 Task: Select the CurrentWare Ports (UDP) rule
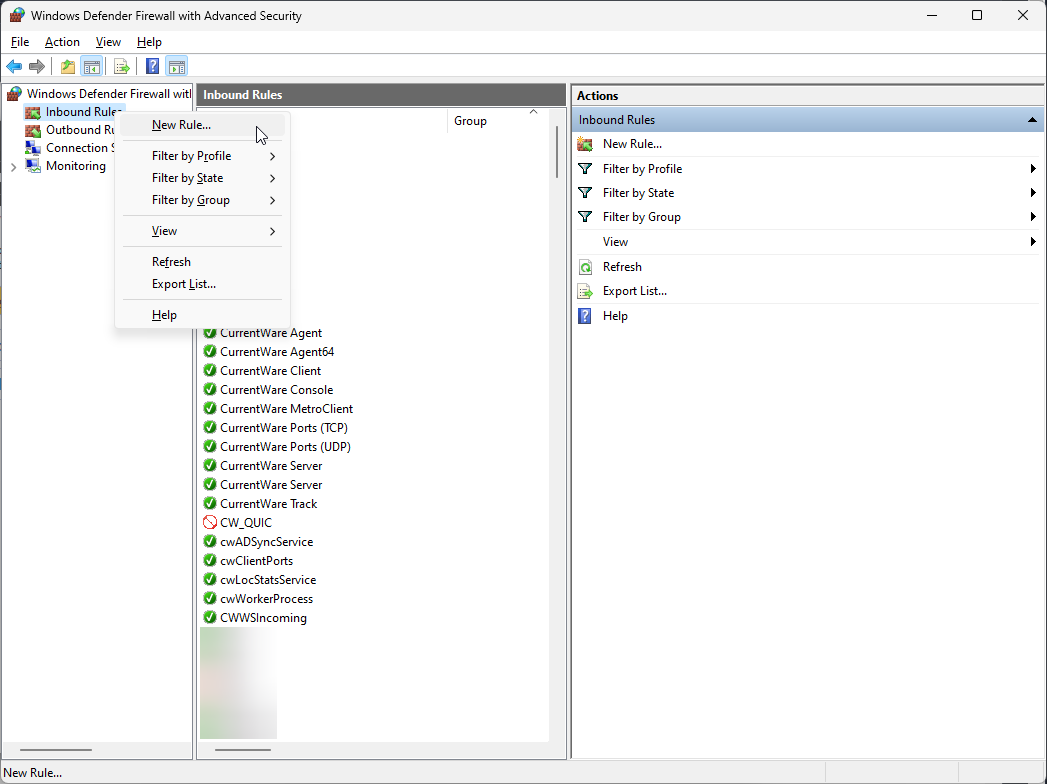[285, 447]
